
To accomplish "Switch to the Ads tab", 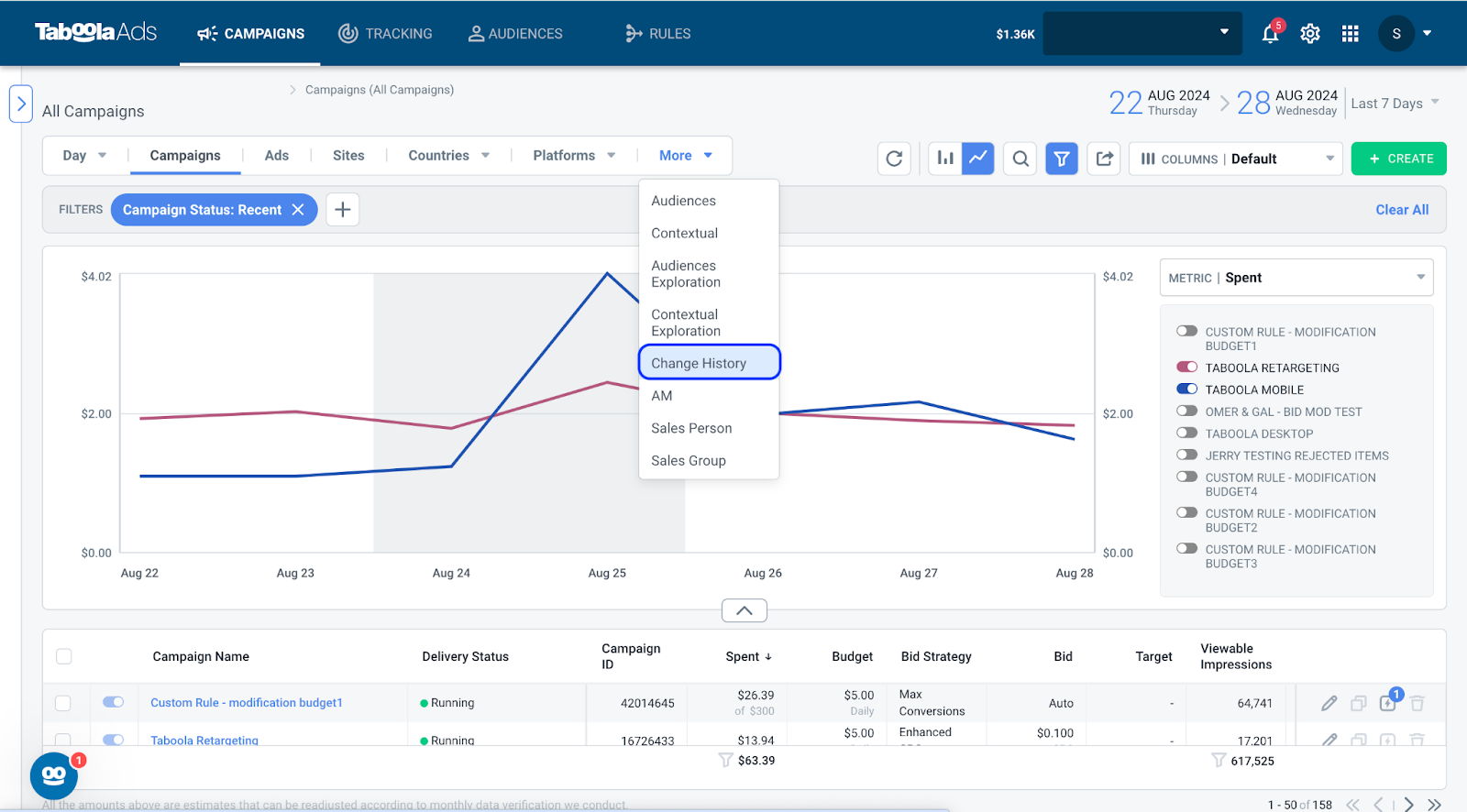I will point(277,156).
